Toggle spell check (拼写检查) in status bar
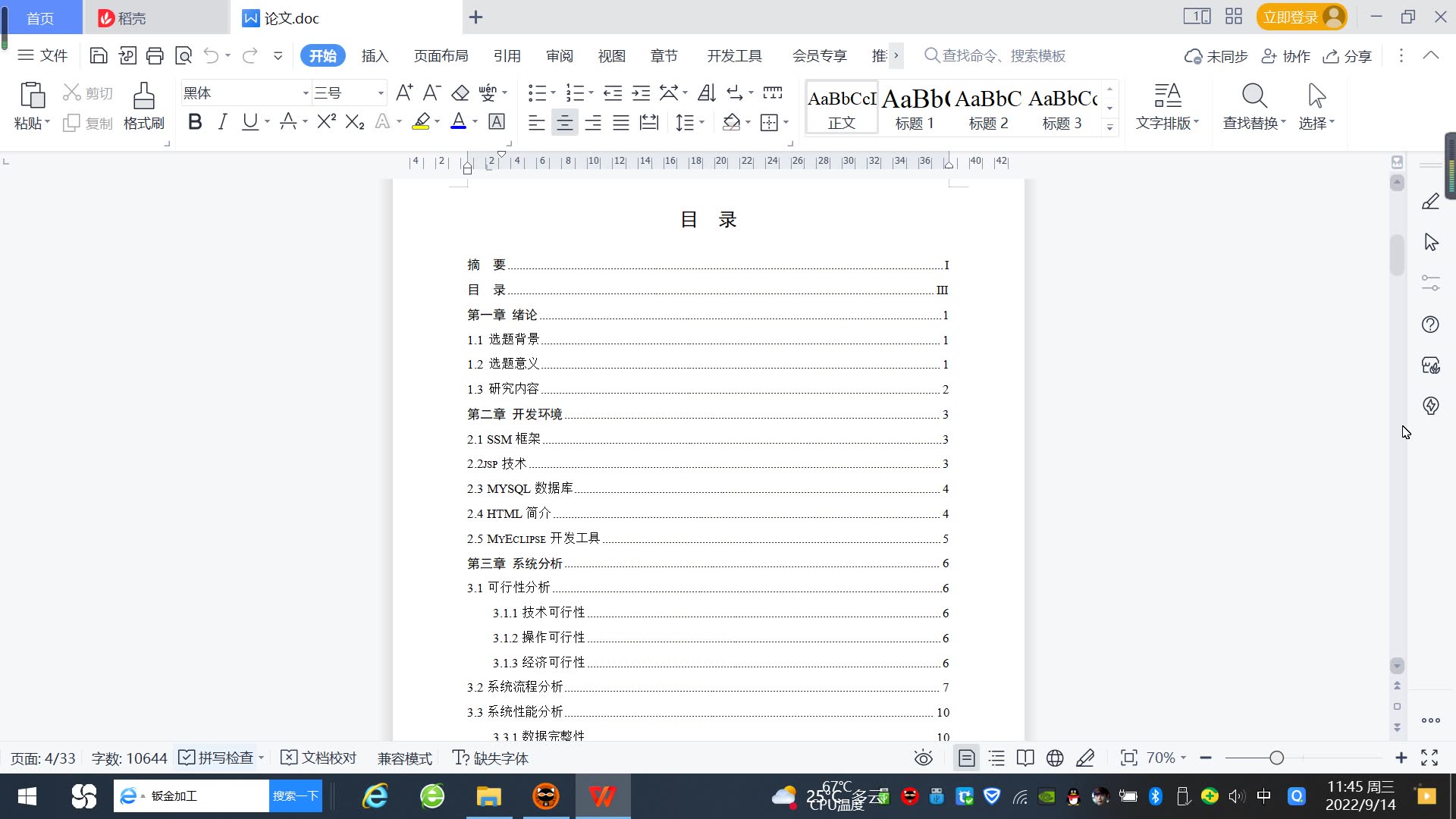Viewport: 1456px width, 819px height. click(216, 758)
